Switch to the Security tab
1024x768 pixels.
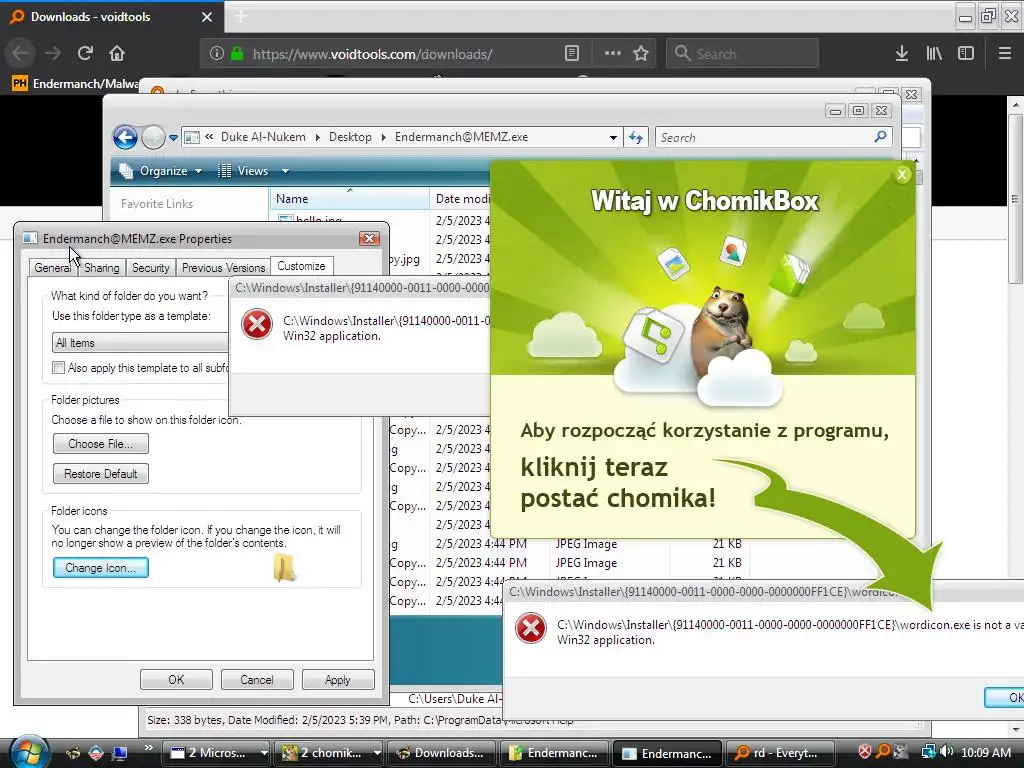point(150,268)
